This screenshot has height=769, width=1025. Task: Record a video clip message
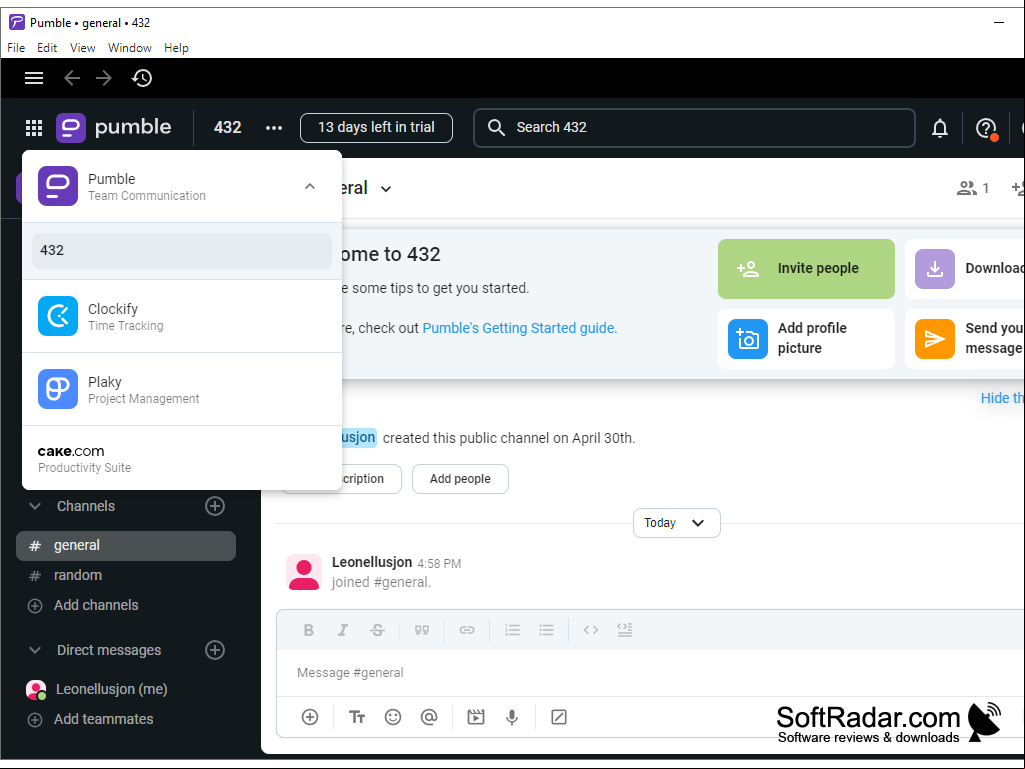pos(476,717)
